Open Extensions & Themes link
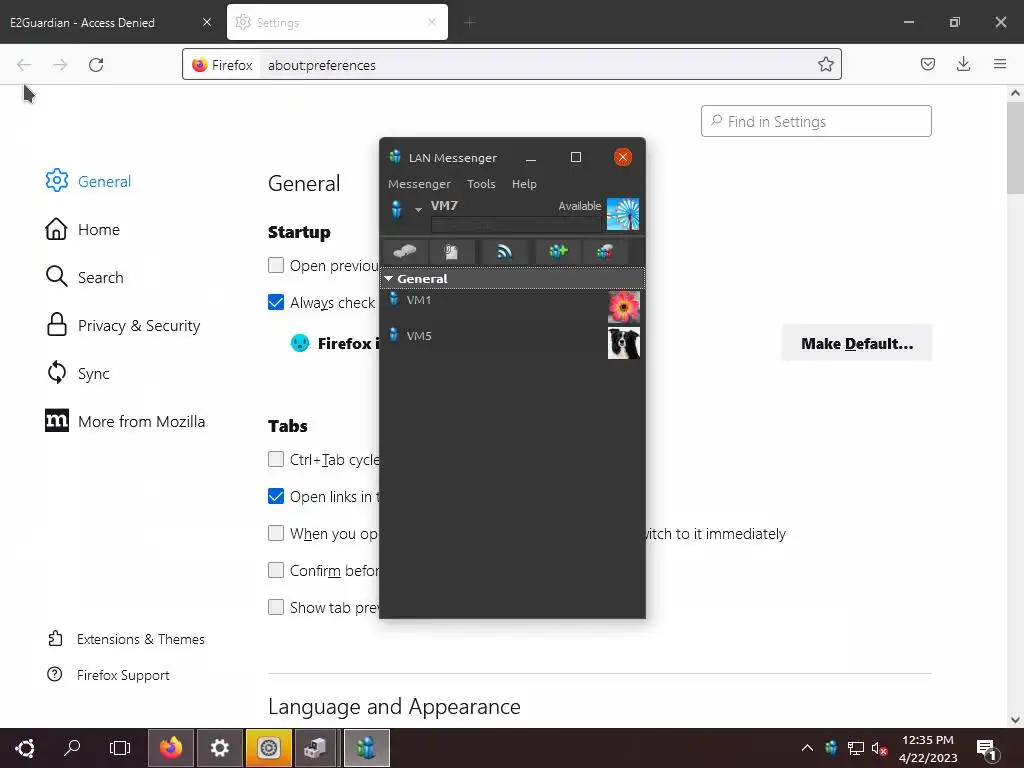This screenshot has width=1024, height=768. pyautogui.click(x=126, y=639)
